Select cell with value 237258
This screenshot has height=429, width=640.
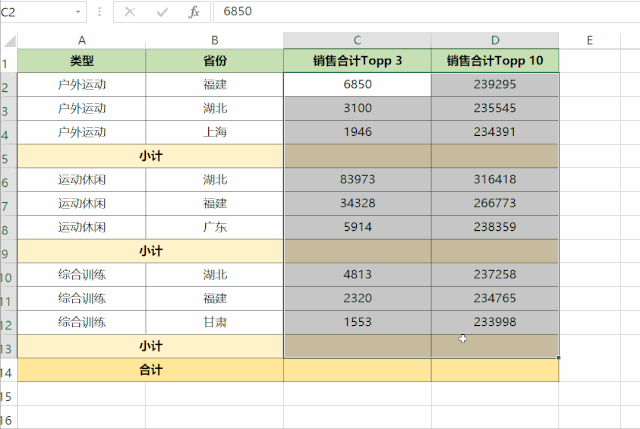[x=495, y=275]
